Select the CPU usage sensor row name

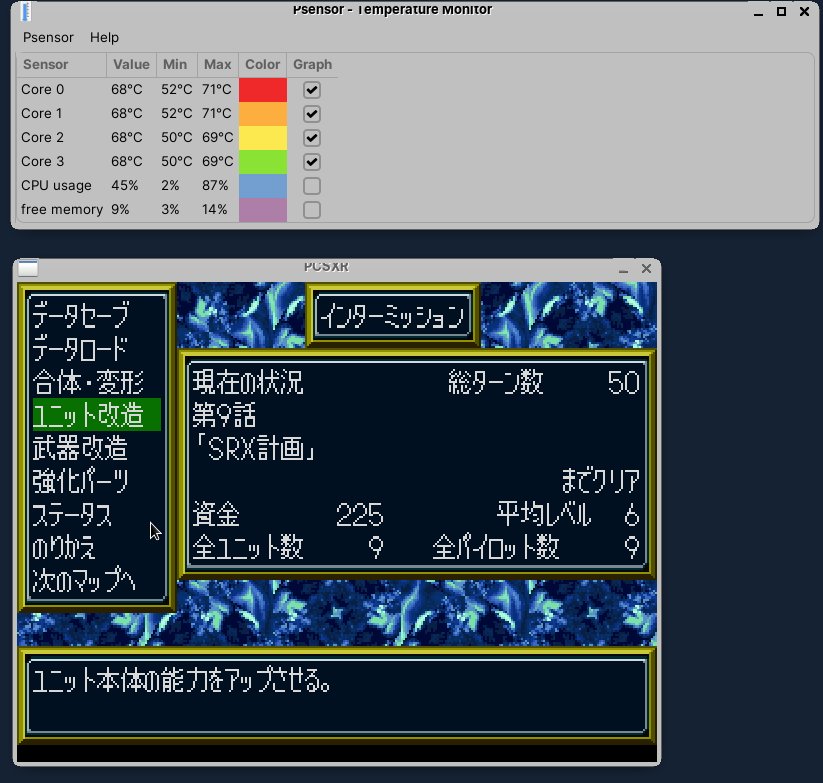[x=56, y=186]
